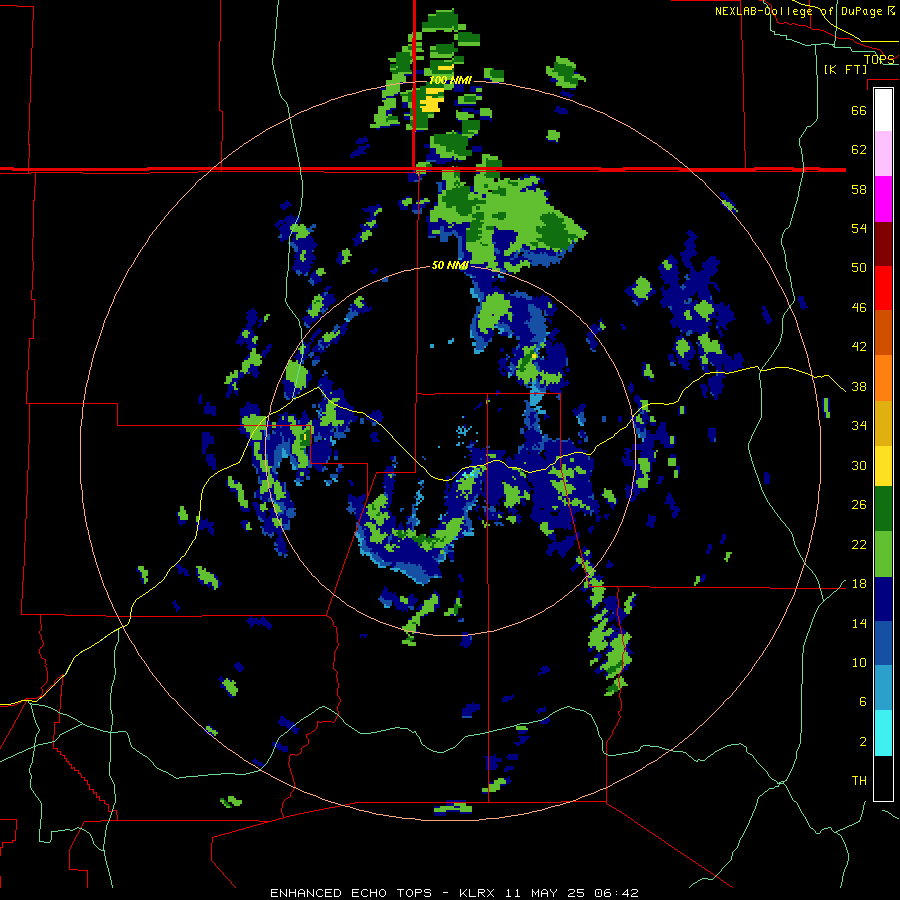Click the "34" legend value
This screenshot has height=900, width=900.
[859, 426]
